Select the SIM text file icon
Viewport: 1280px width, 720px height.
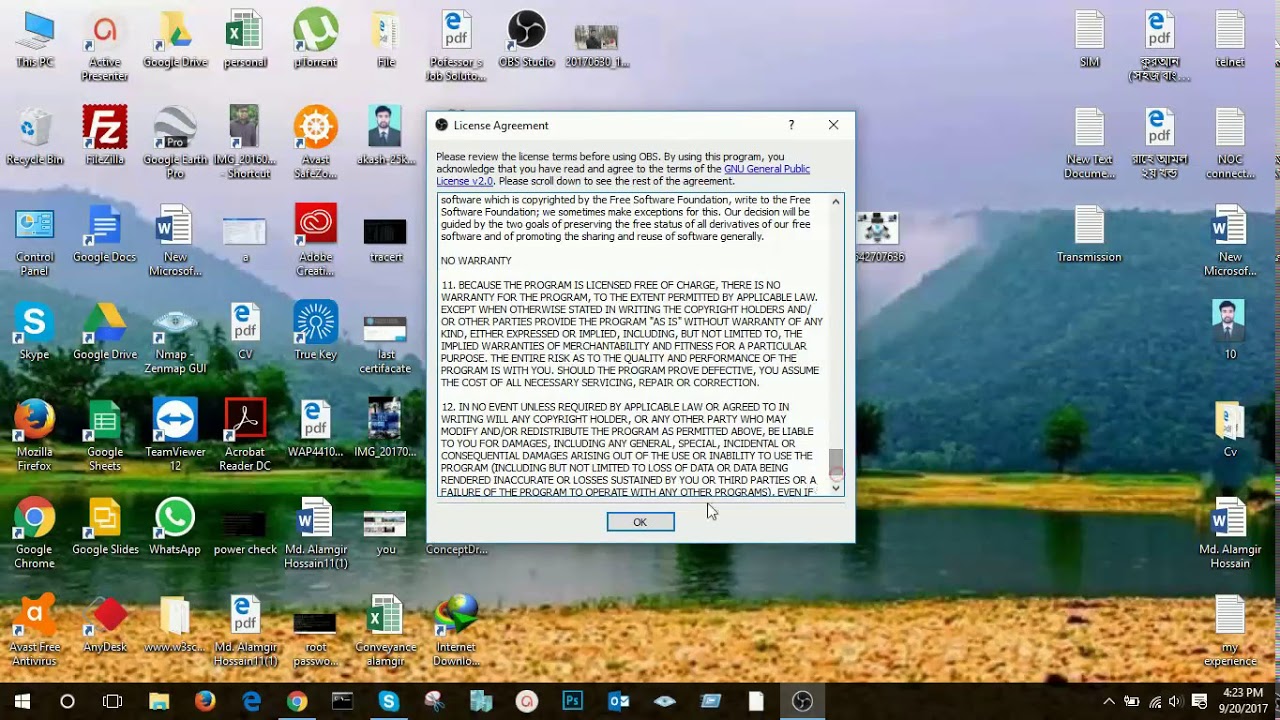point(1089,40)
